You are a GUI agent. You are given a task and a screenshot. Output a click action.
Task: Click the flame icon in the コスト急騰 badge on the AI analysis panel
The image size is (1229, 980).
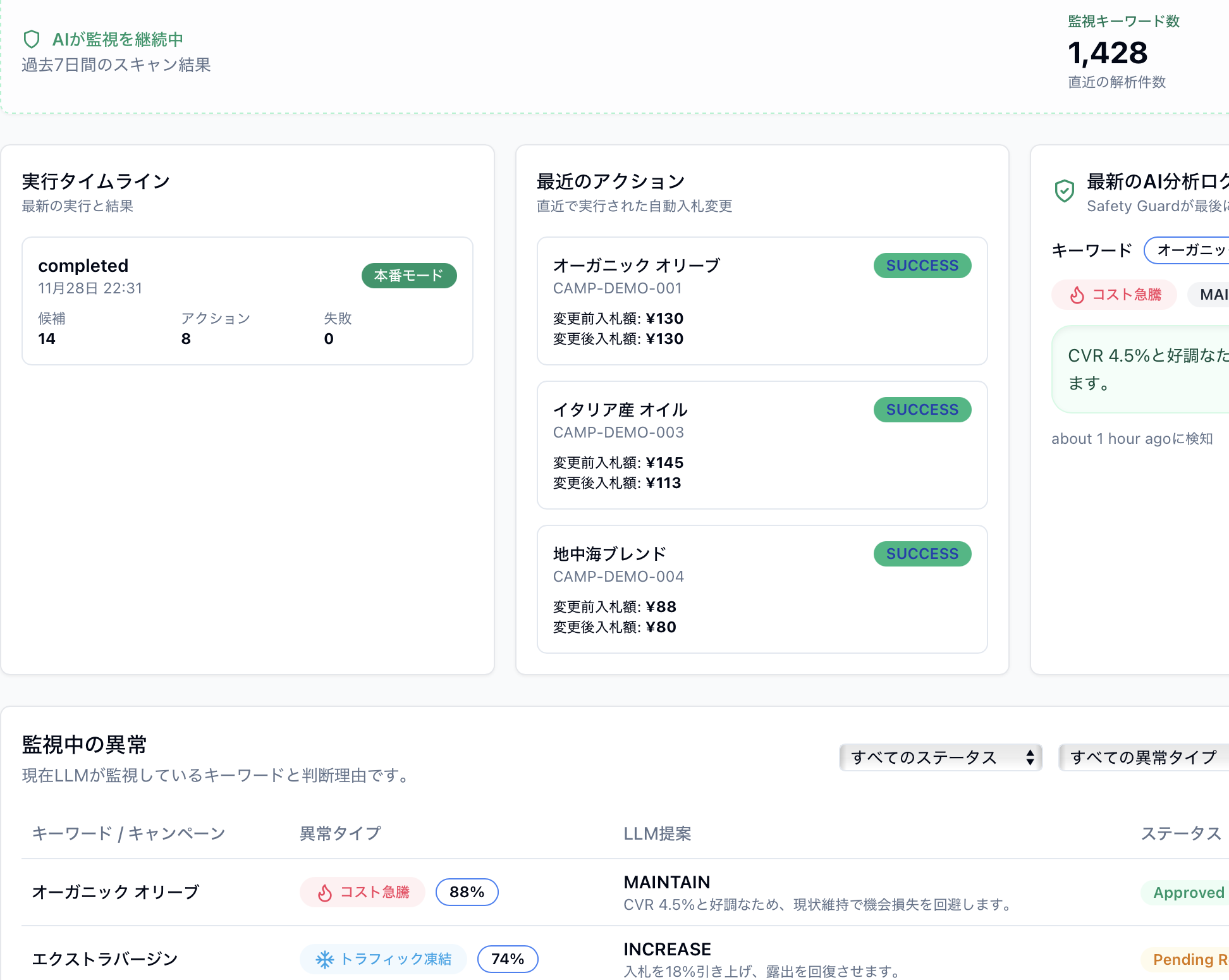[x=1077, y=295]
